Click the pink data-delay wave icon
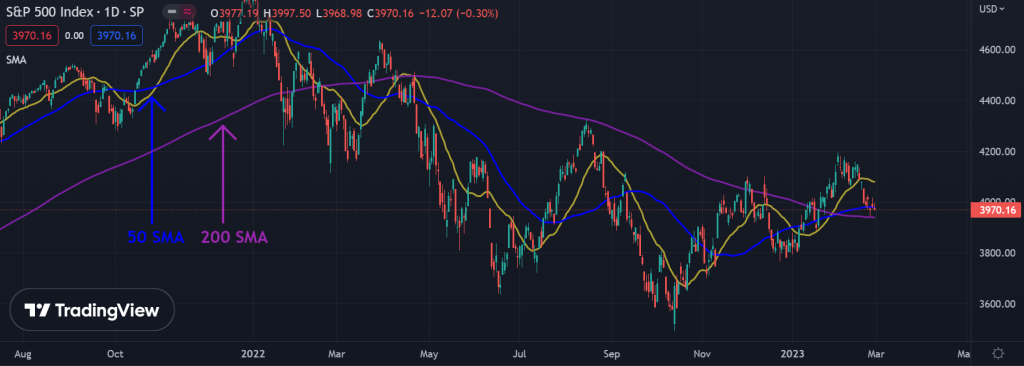Image resolution: width=1024 pixels, height=366 pixels. [x=187, y=12]
